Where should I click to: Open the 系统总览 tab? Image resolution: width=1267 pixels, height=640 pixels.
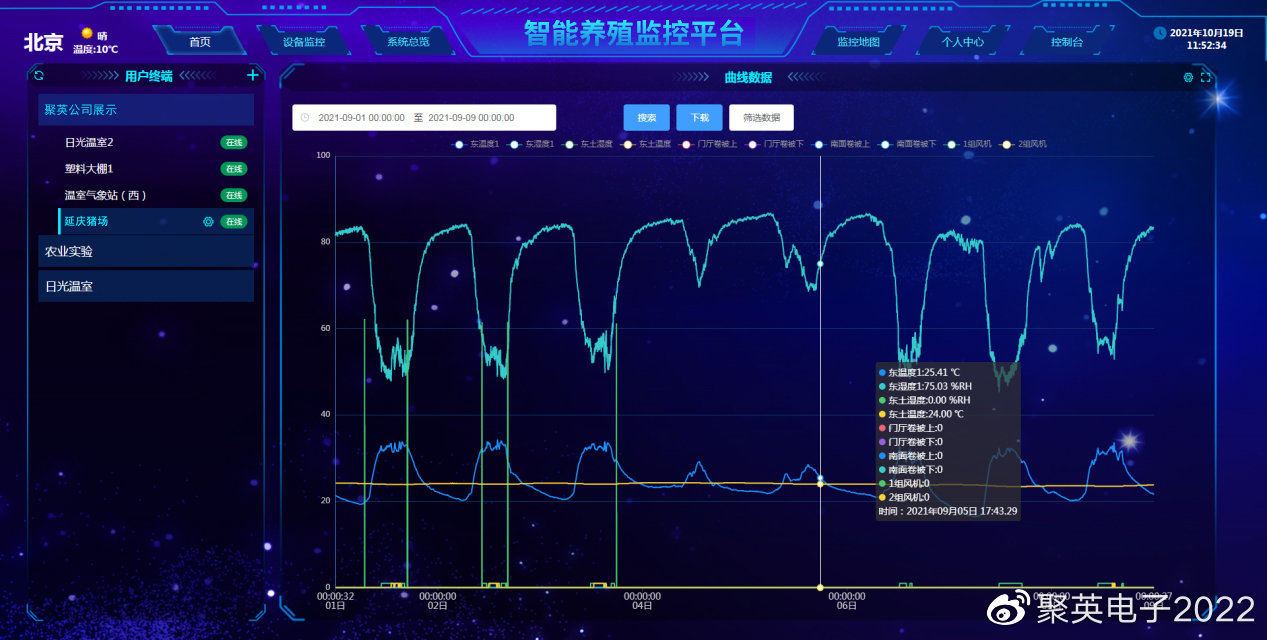pyautogui.click(x=408, y=42)
